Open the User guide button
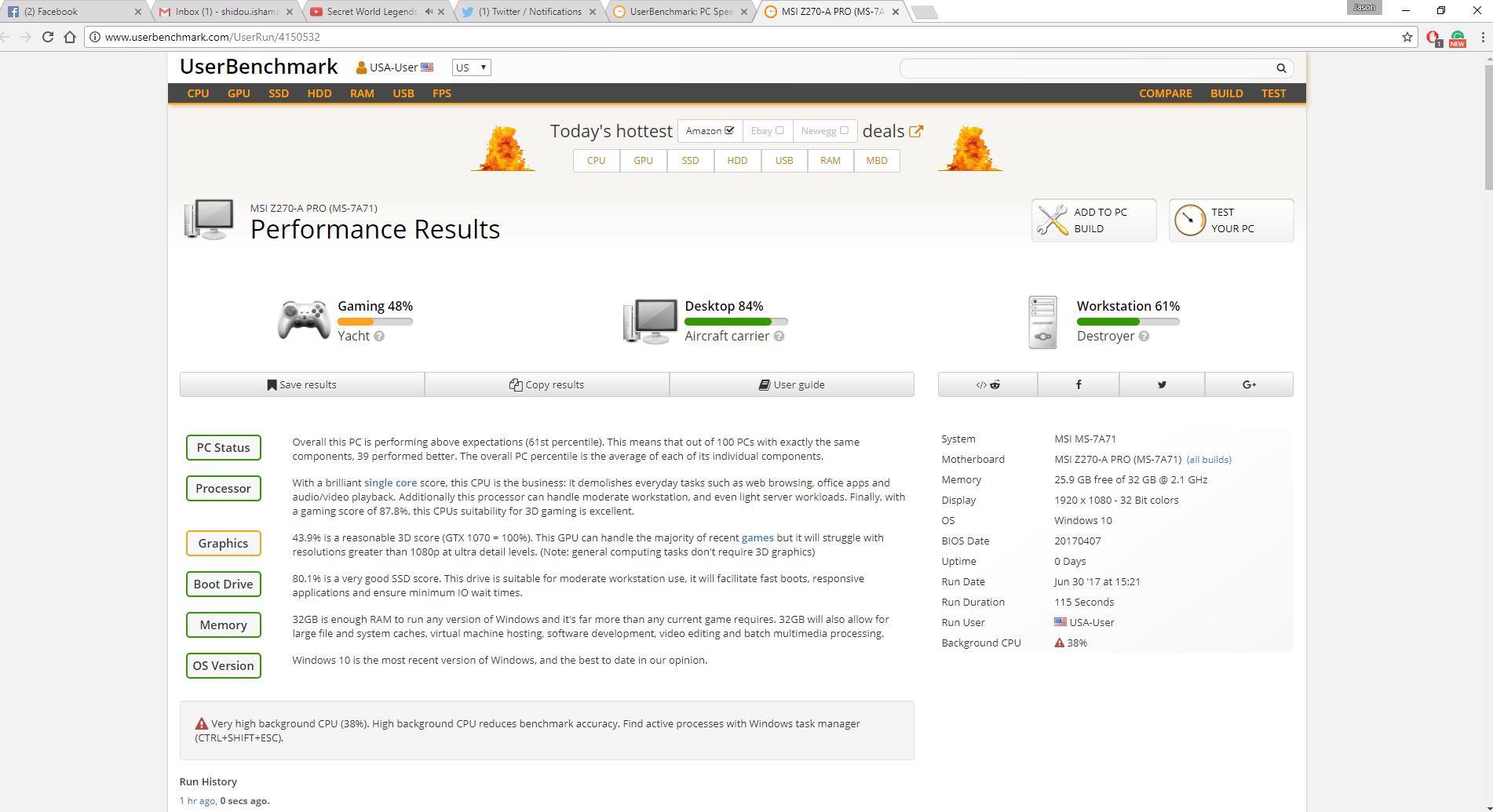This screenshot has width=1493, height=812. point(792,384)
